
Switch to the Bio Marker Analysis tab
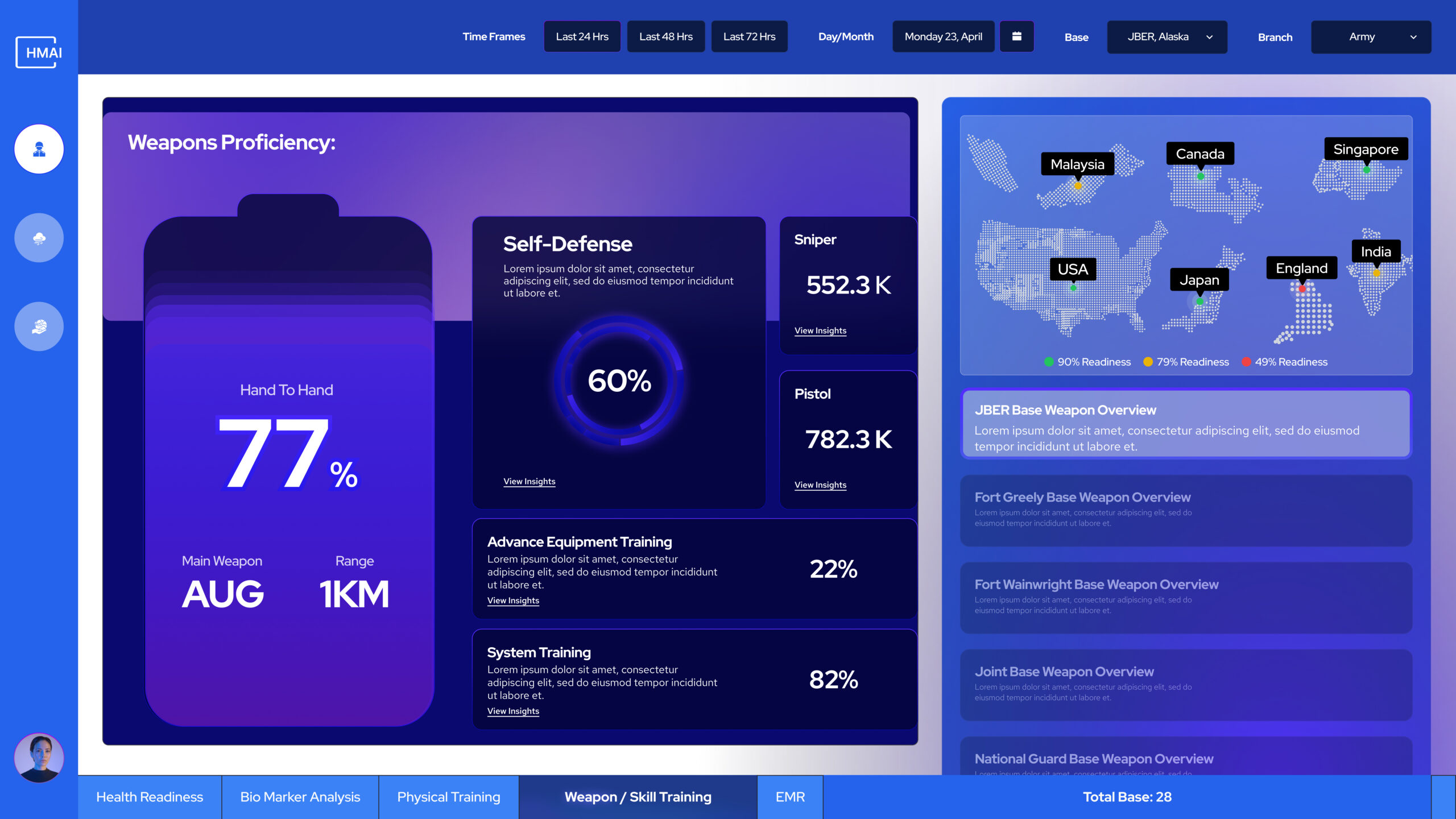coord(300,797)
